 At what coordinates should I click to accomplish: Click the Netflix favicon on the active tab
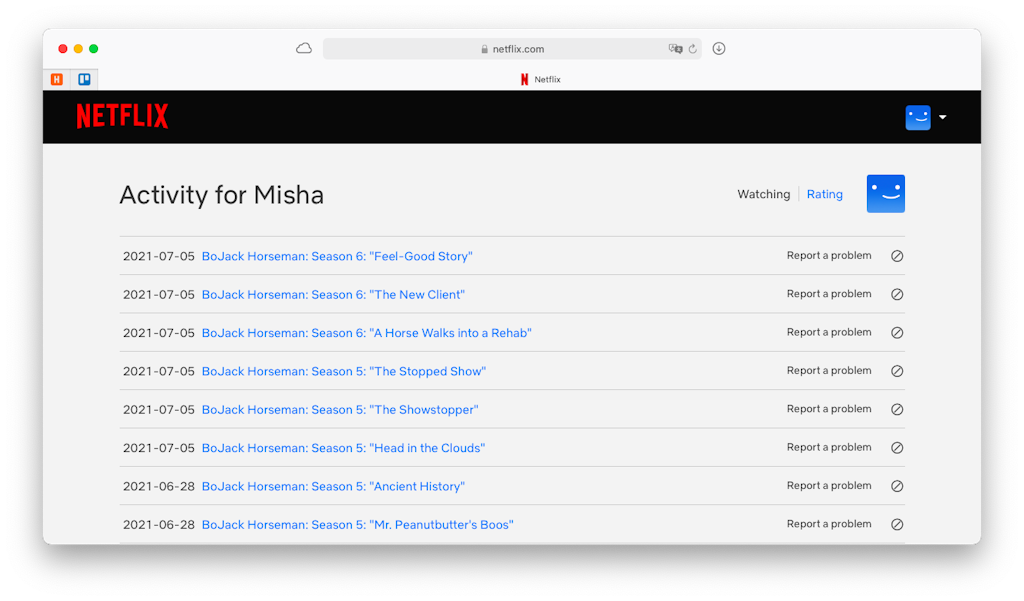524,79
